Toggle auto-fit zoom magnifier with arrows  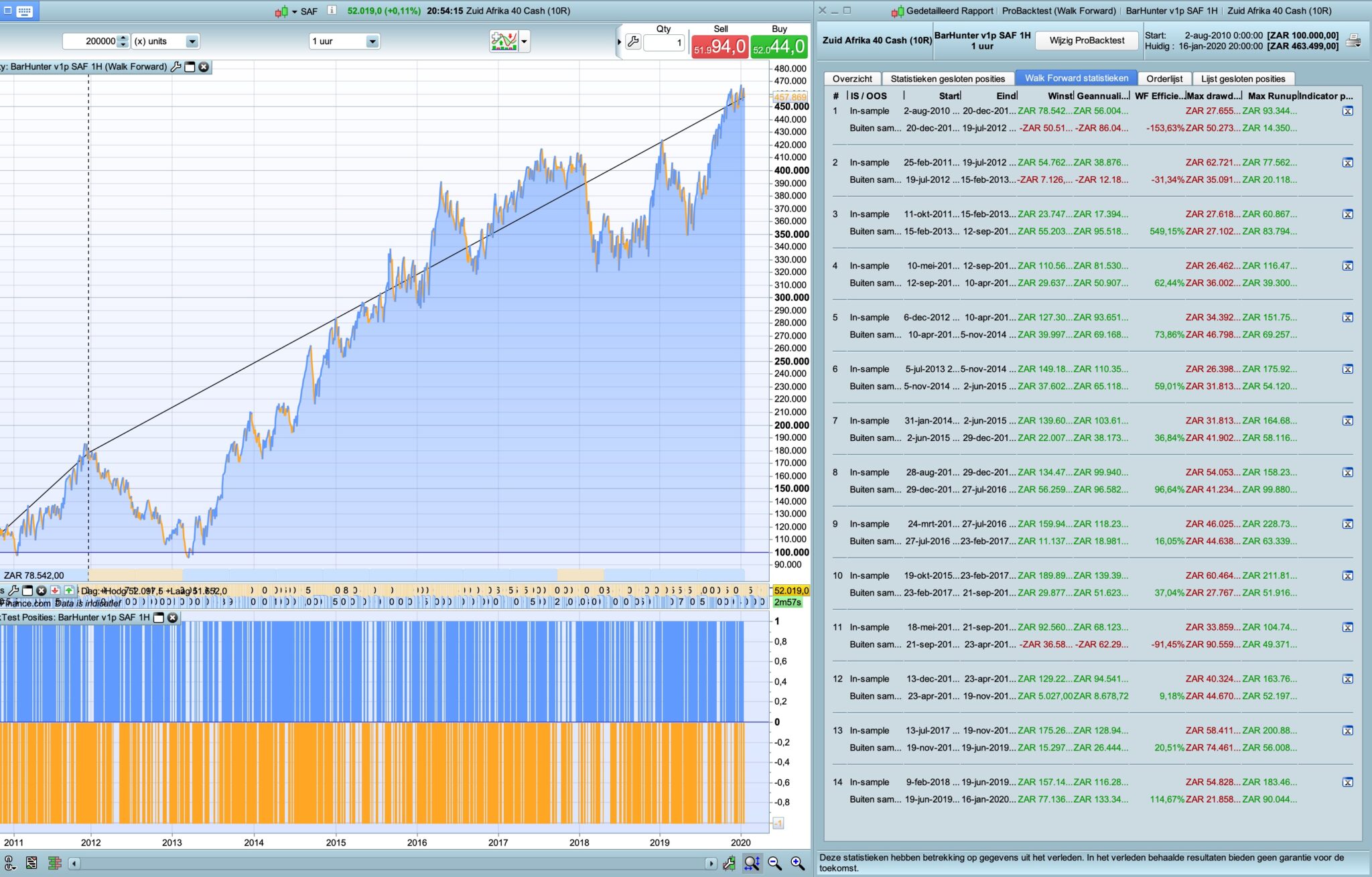(x=752, y=864)
